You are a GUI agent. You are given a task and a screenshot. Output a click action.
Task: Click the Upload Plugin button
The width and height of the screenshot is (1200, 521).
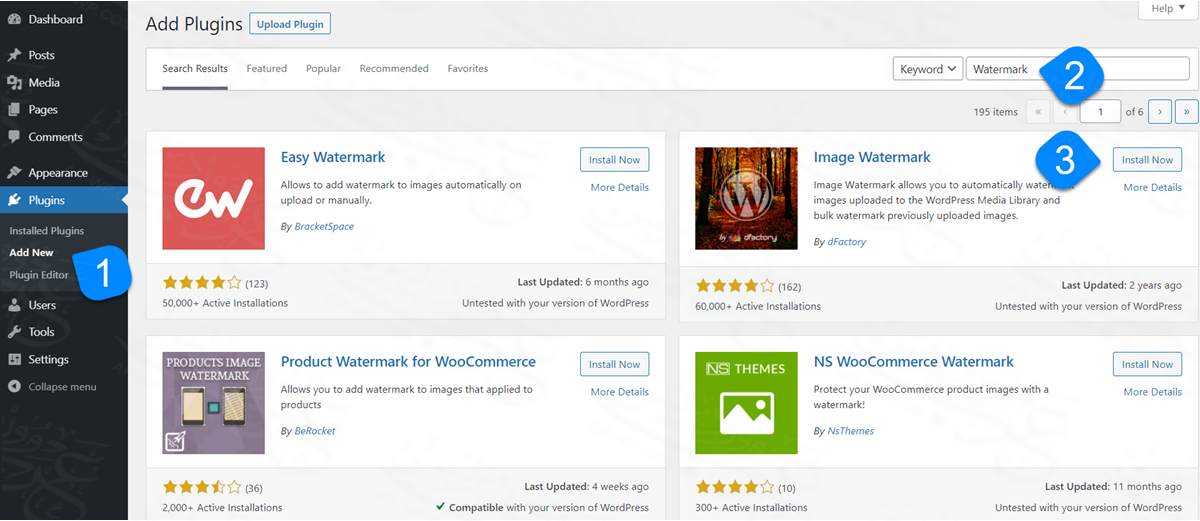[288, 24]
